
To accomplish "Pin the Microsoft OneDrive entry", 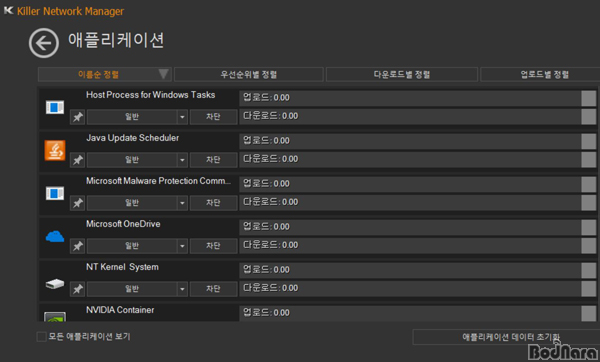I will pyautogui.click(x=77, y=246).
